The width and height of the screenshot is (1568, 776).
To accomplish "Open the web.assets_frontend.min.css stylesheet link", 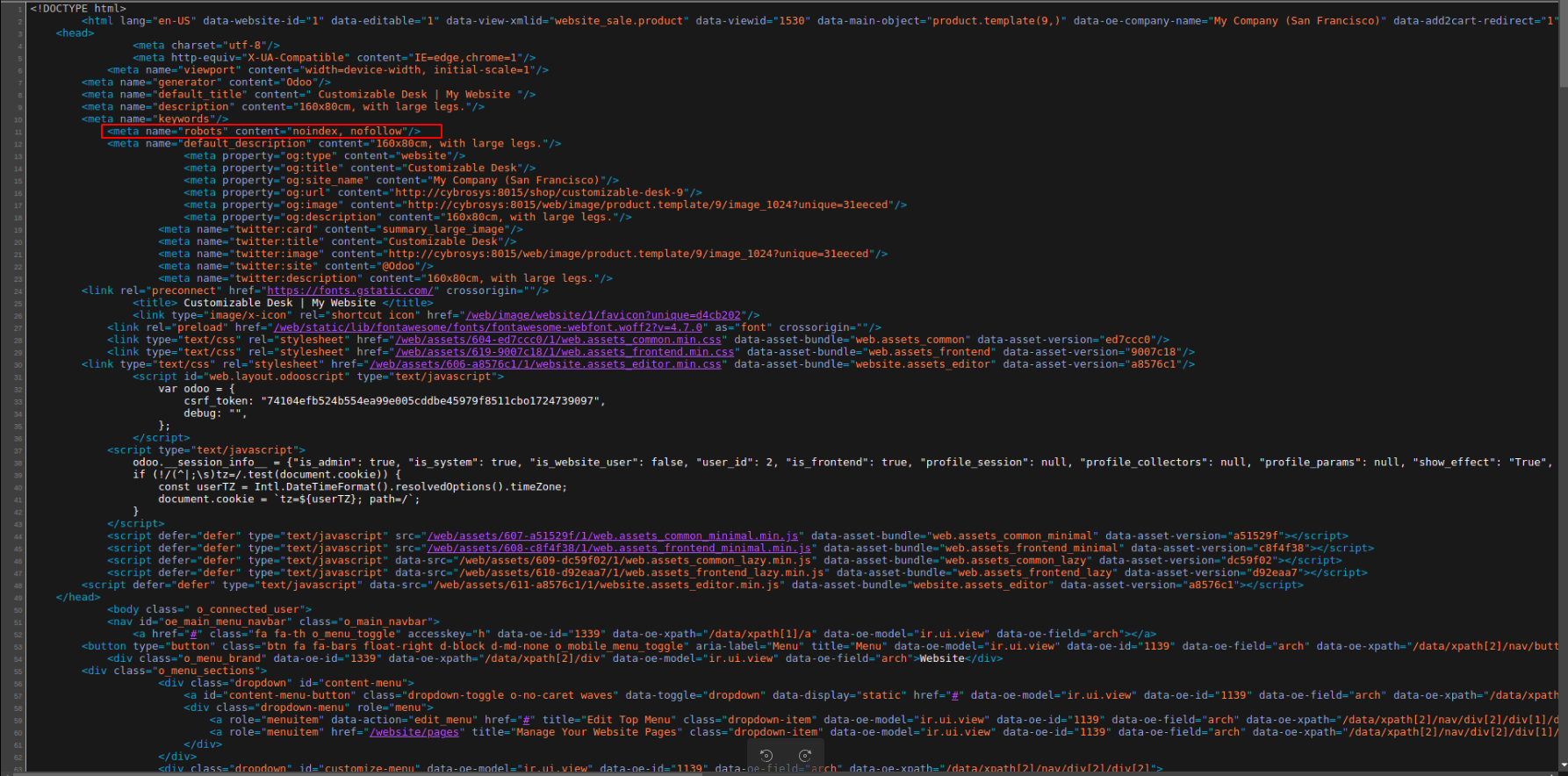I will (x=565, y=352).
